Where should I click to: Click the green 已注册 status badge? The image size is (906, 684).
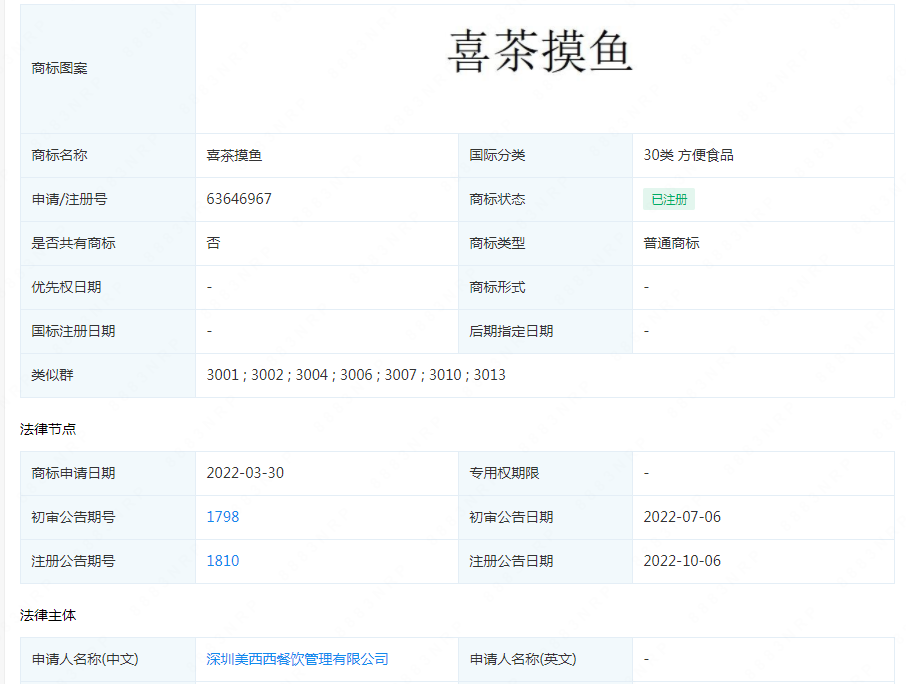click(x=667, y=199)
